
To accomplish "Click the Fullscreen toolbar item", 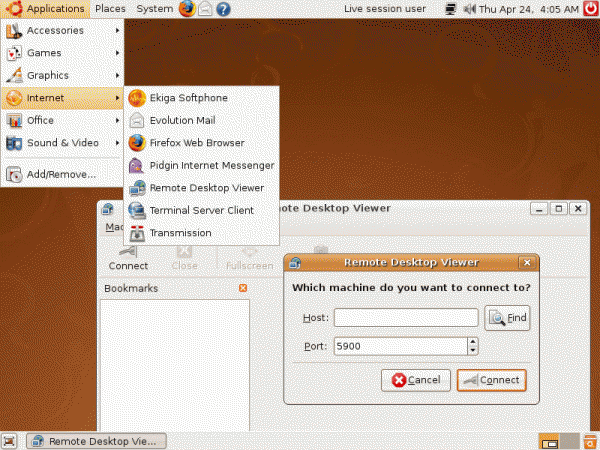I will 249,259.
